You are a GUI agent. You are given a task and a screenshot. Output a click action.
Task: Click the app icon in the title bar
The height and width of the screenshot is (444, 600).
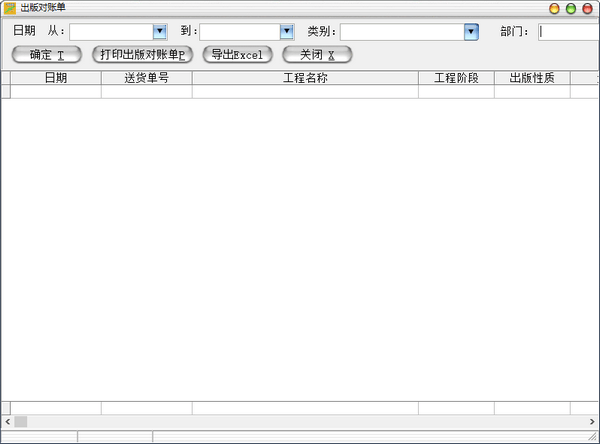(9, 8)
